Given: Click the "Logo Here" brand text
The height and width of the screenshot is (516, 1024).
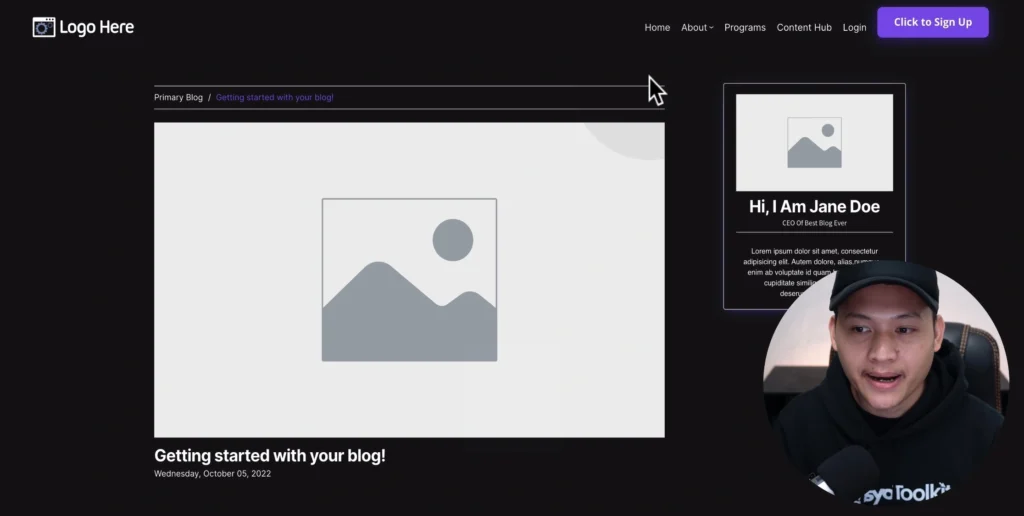Looking at the screenshot, I should pyautogui.click(x=96, y=27).
